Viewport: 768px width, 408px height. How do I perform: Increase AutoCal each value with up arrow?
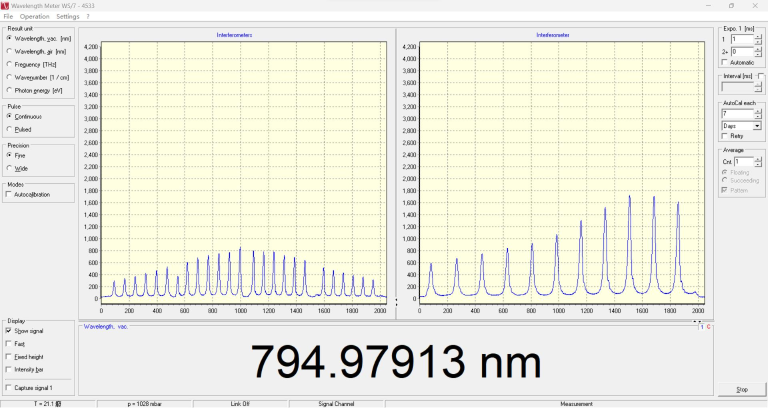click(x=758, y=111)
